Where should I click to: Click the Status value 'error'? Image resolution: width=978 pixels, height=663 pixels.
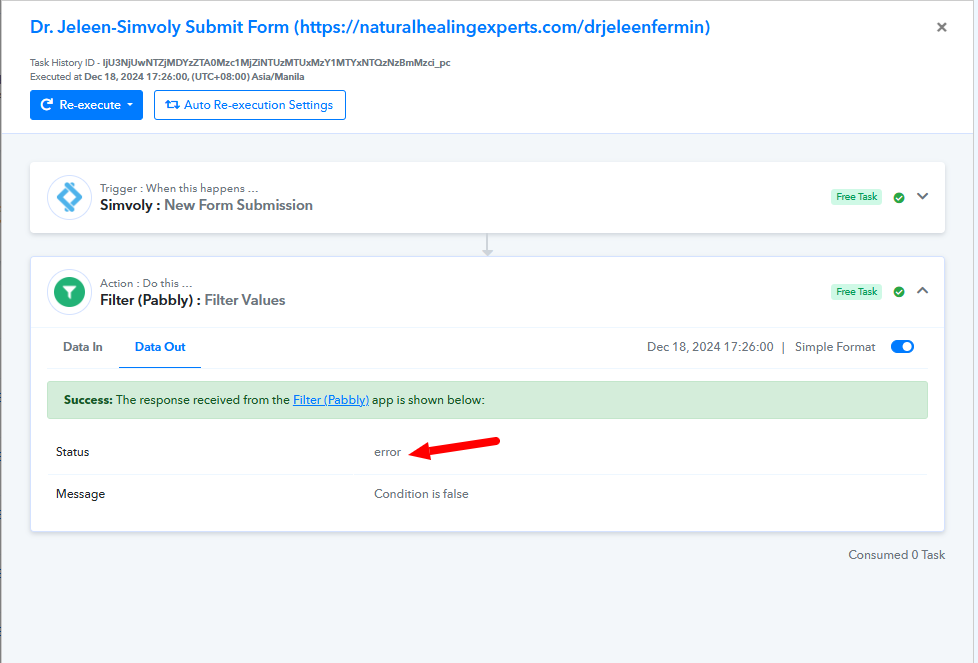[387, 452]
